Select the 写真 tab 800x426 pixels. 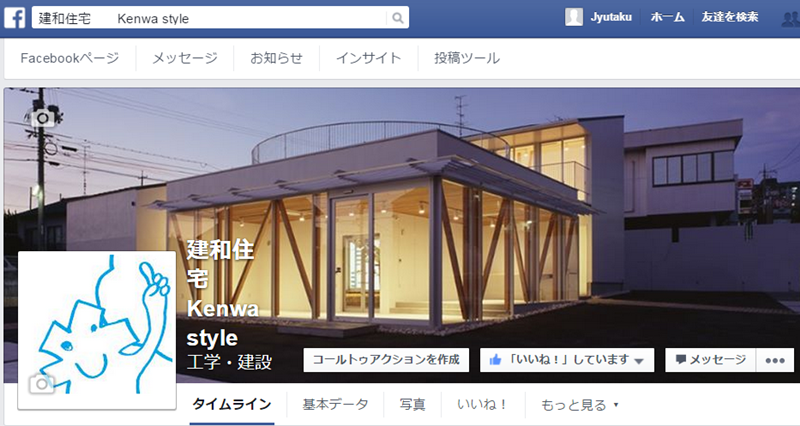[x=412, y=405]
